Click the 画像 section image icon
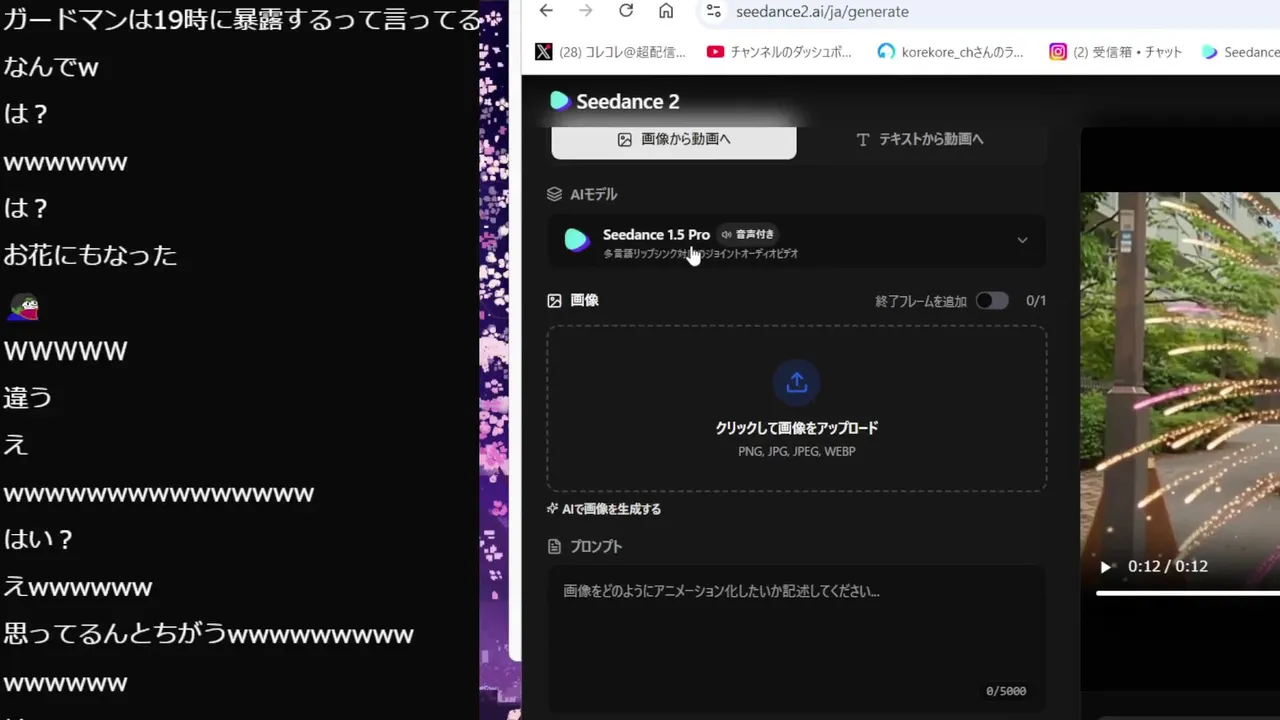This screenshot has width=1280, height=720. coord(555,300)
